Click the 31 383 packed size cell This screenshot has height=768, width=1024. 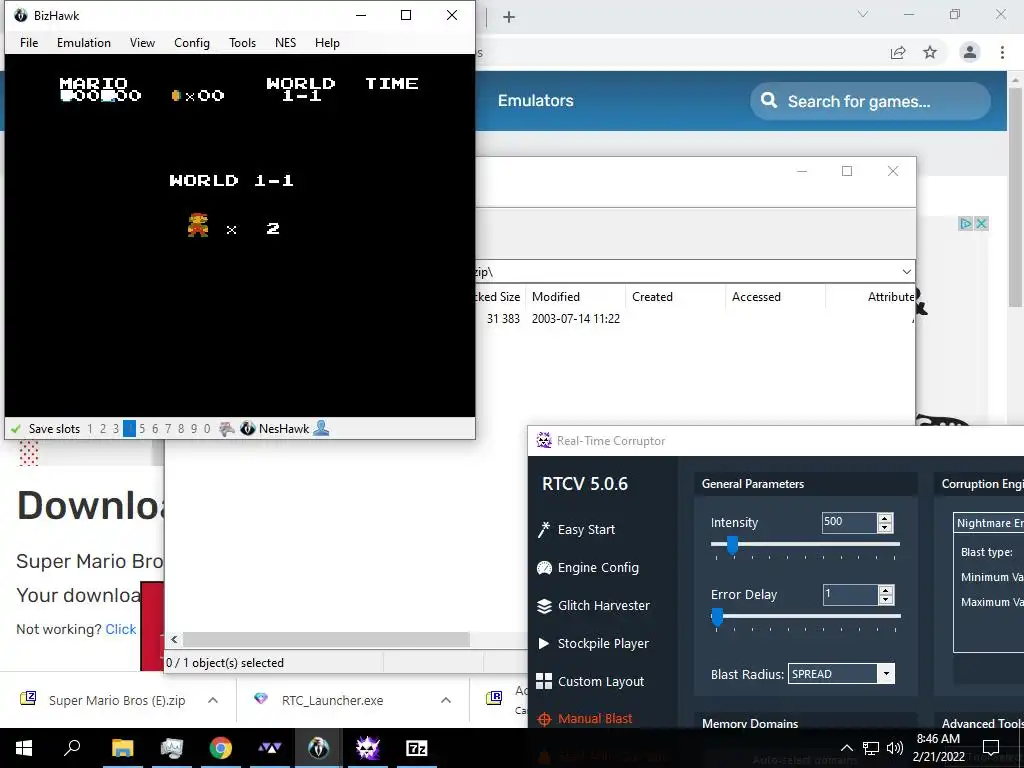coord(503,319)
